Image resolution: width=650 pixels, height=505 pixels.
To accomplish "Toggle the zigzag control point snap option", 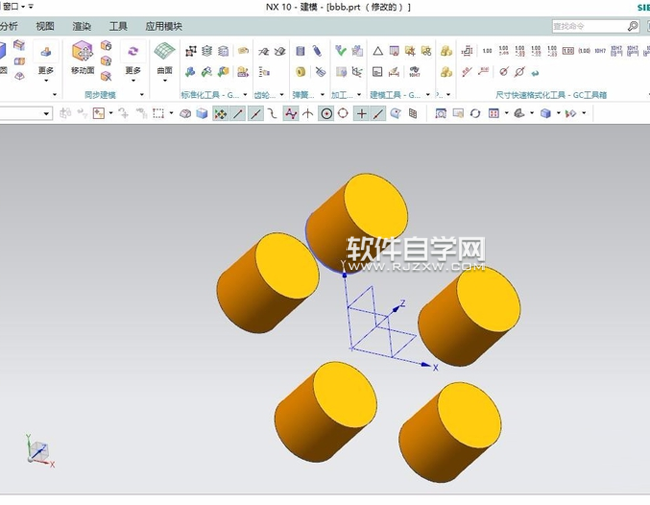I will tap(291, 113).
